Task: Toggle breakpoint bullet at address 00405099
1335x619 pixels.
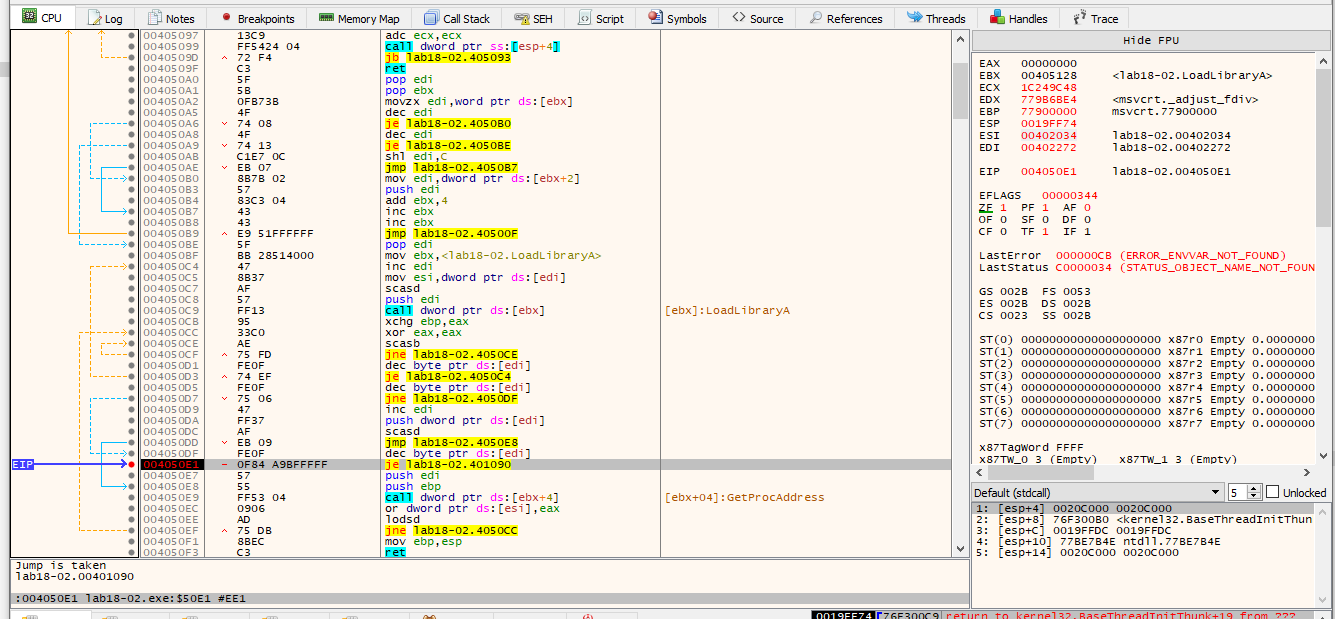Action: 132,46
